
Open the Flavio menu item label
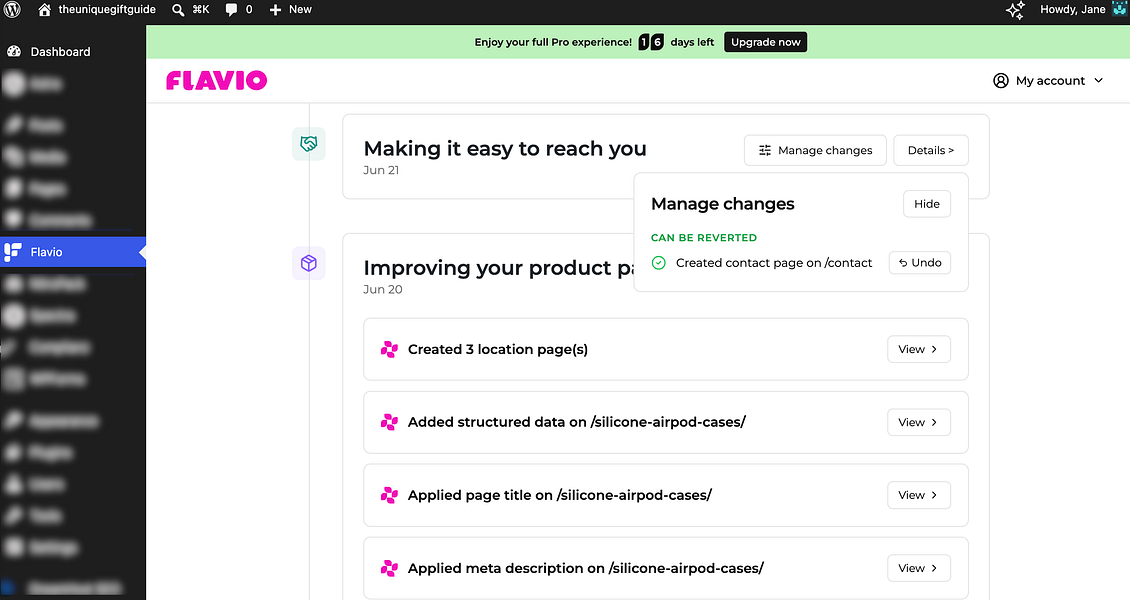pyautogui.click(x=46, y=252)
